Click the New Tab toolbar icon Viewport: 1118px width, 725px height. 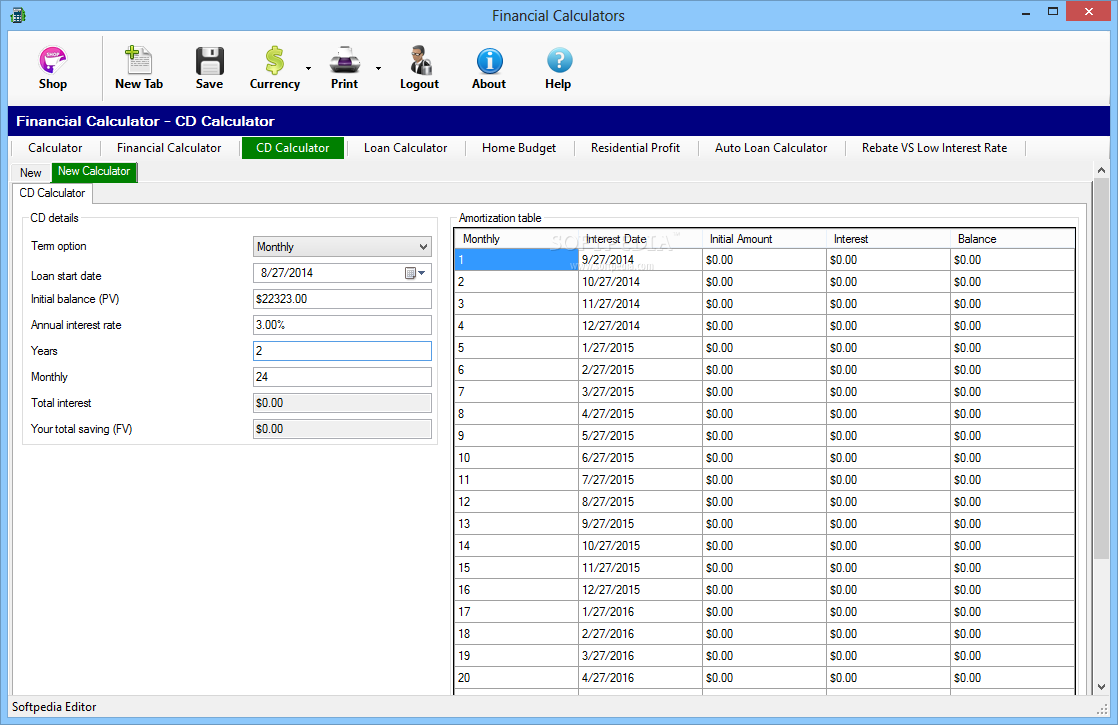pos(138,61)
